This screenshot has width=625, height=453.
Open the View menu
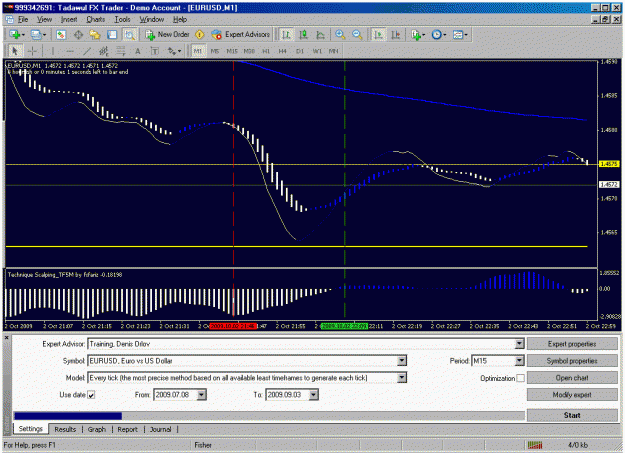[x=44, y=20]
